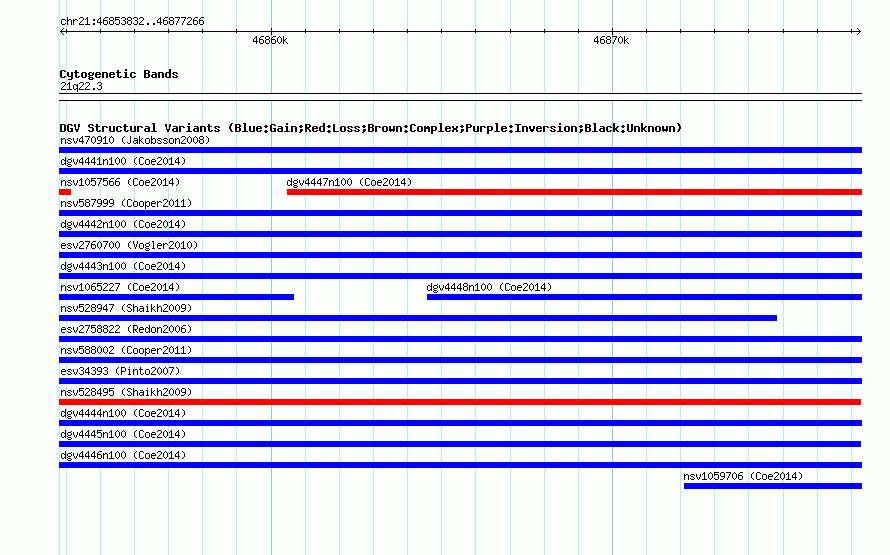Select the blue bar under nsv588002
This screenshot has height=555, width=890.
coord(460,360)
